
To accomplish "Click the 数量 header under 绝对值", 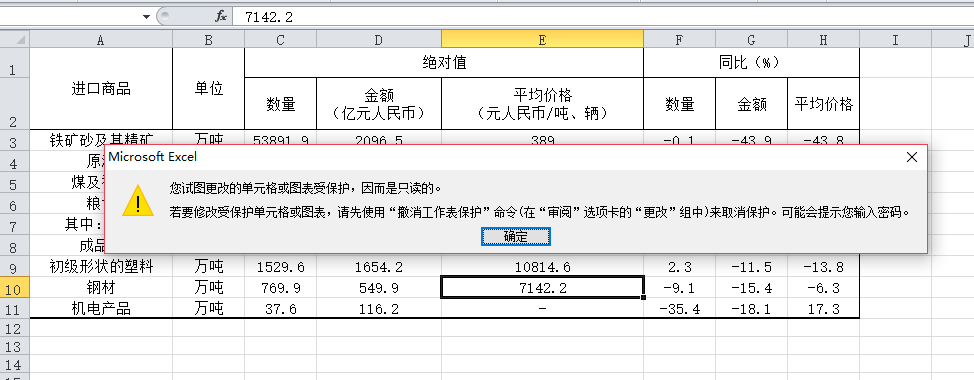I will pos(281,104).
